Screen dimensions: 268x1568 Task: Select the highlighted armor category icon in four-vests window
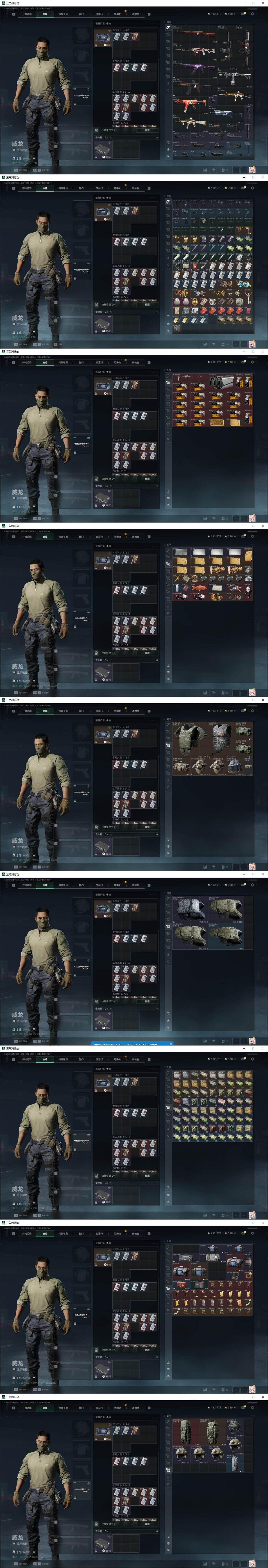click(x=168, y=926)
